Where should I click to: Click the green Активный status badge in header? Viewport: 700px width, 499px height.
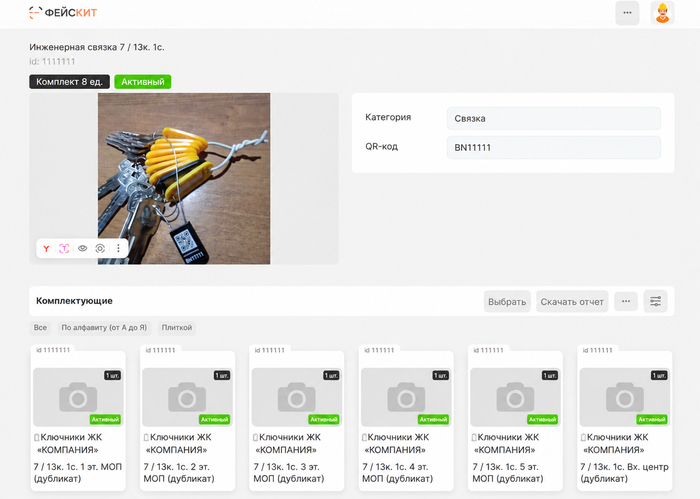(x=143, y=82)
